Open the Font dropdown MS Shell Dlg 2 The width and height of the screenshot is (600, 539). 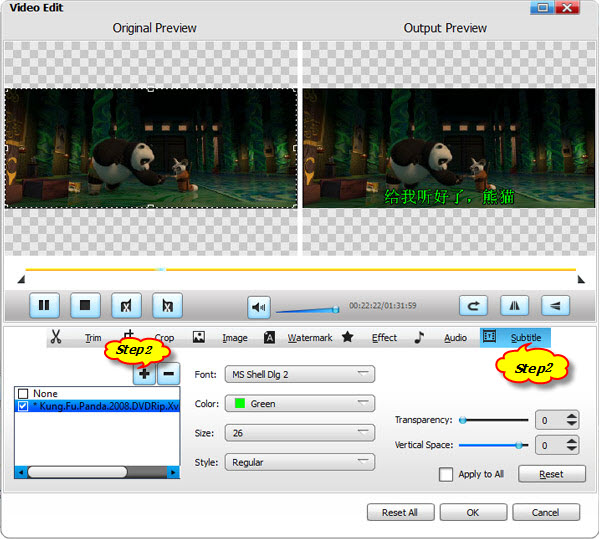point(300,374)
